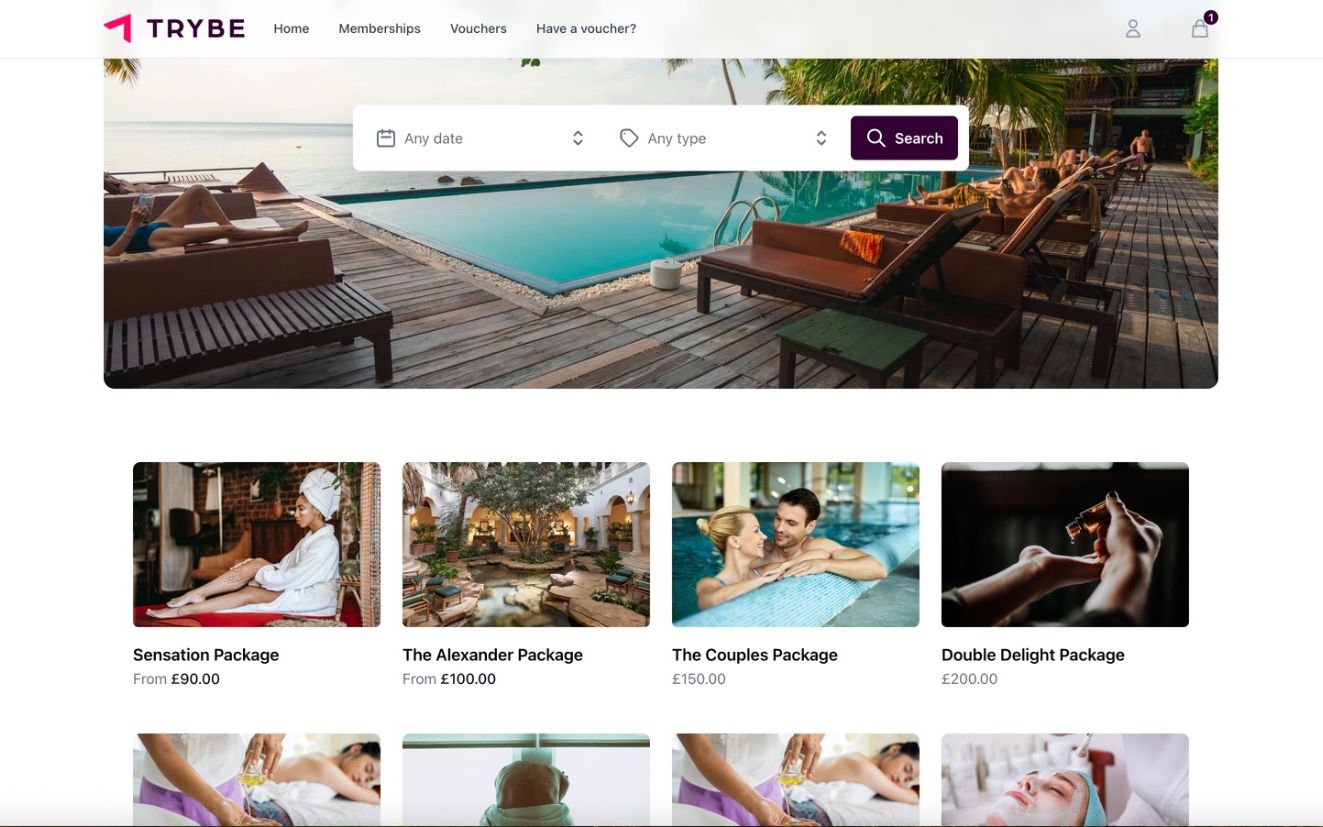
Task: Open the Any type selector
Action: (x=724, y=138)
